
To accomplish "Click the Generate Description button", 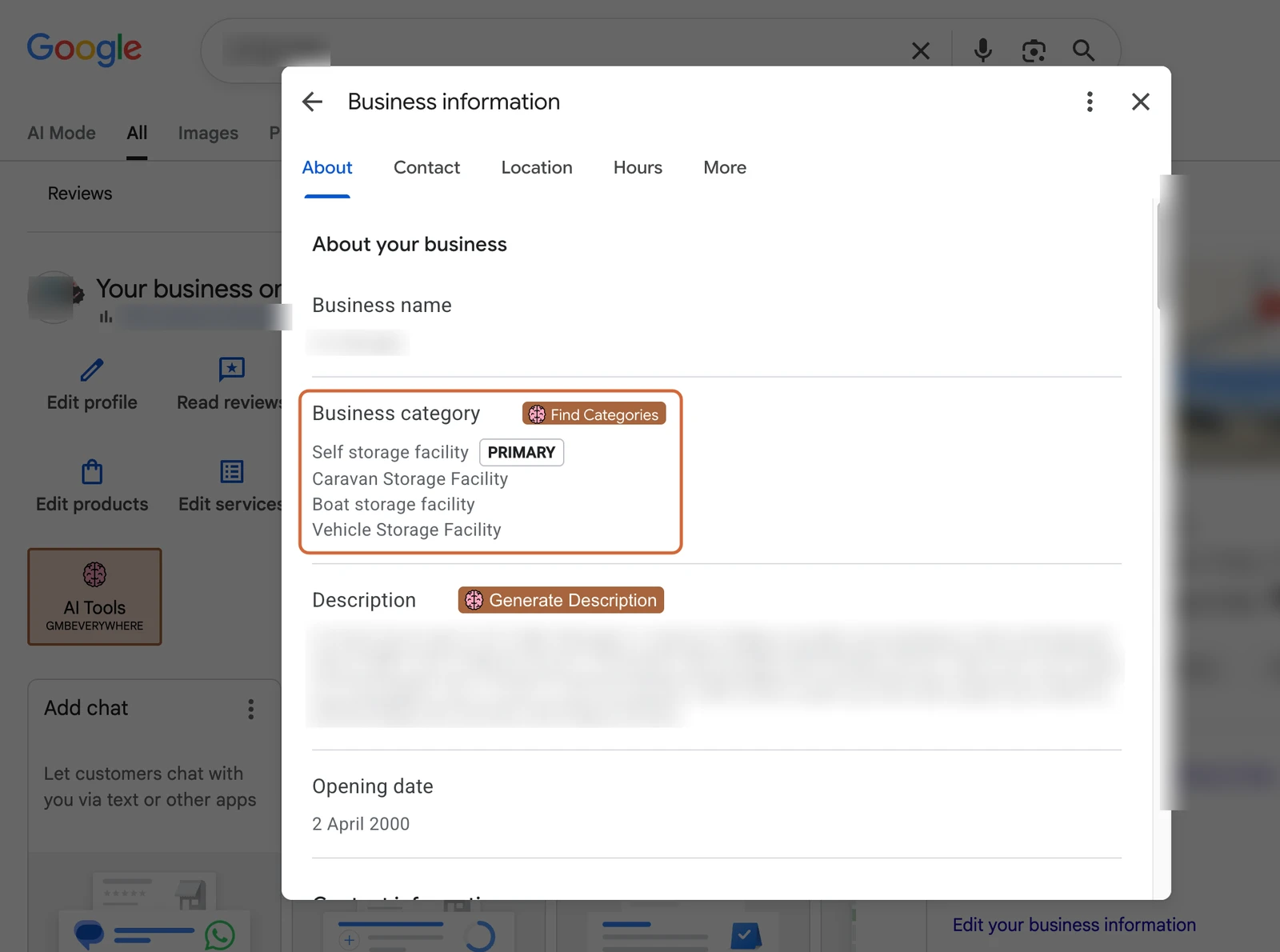I will (x=561, y=600).
